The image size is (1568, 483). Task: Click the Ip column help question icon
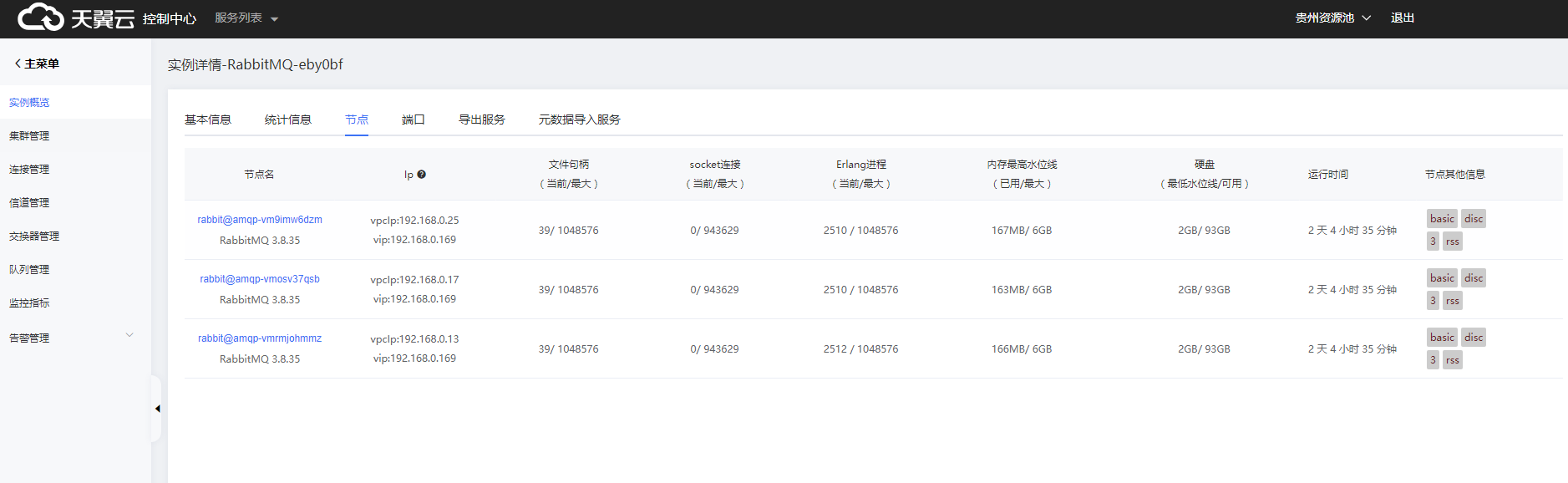pos(422,175)
